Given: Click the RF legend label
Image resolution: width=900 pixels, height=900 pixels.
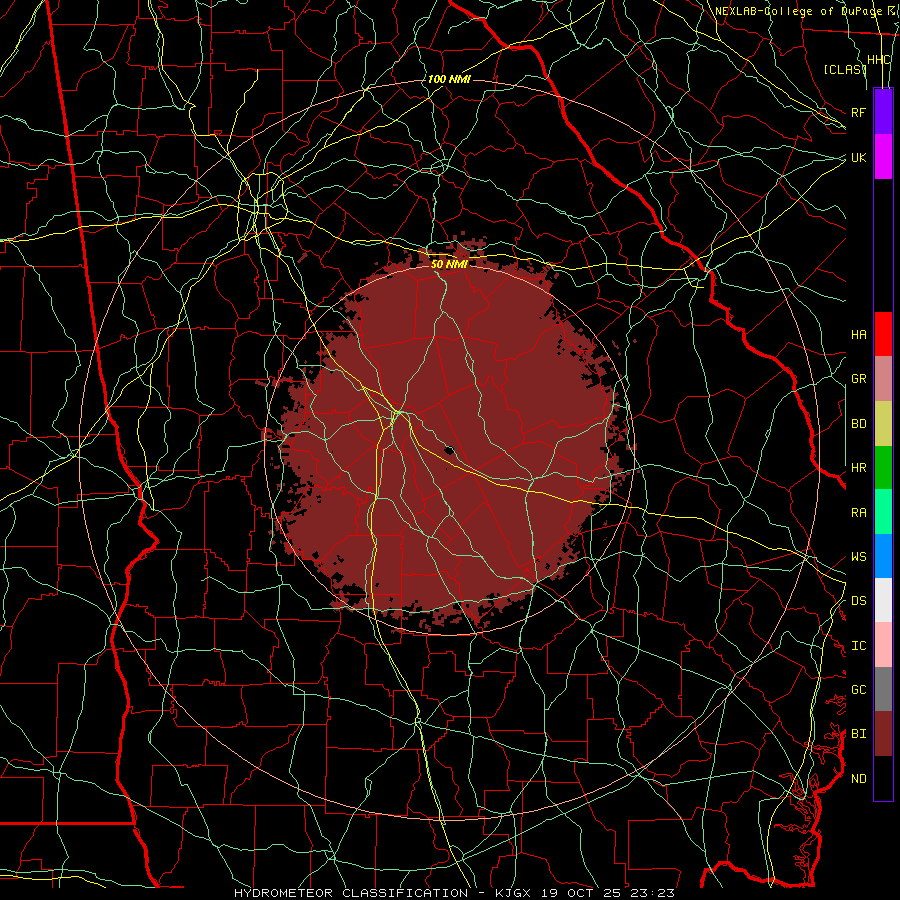Looking at the screenshot, I should point(859,112).
